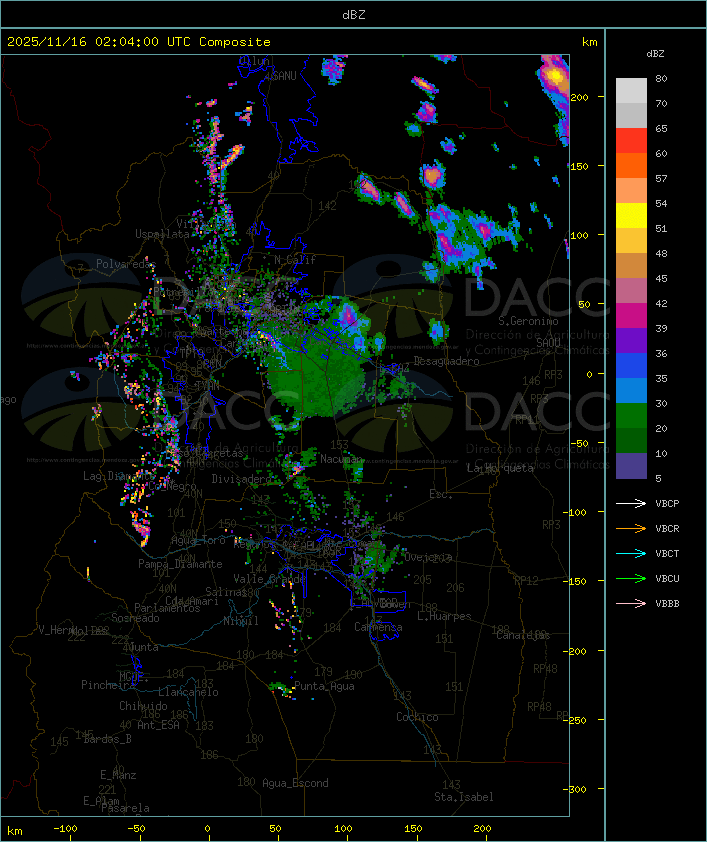Click the VBCU legend label

click(667, 578)
